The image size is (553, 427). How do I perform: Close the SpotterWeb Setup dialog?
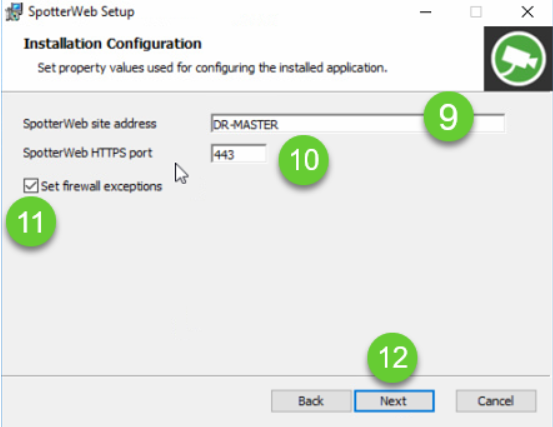[528, 12]
